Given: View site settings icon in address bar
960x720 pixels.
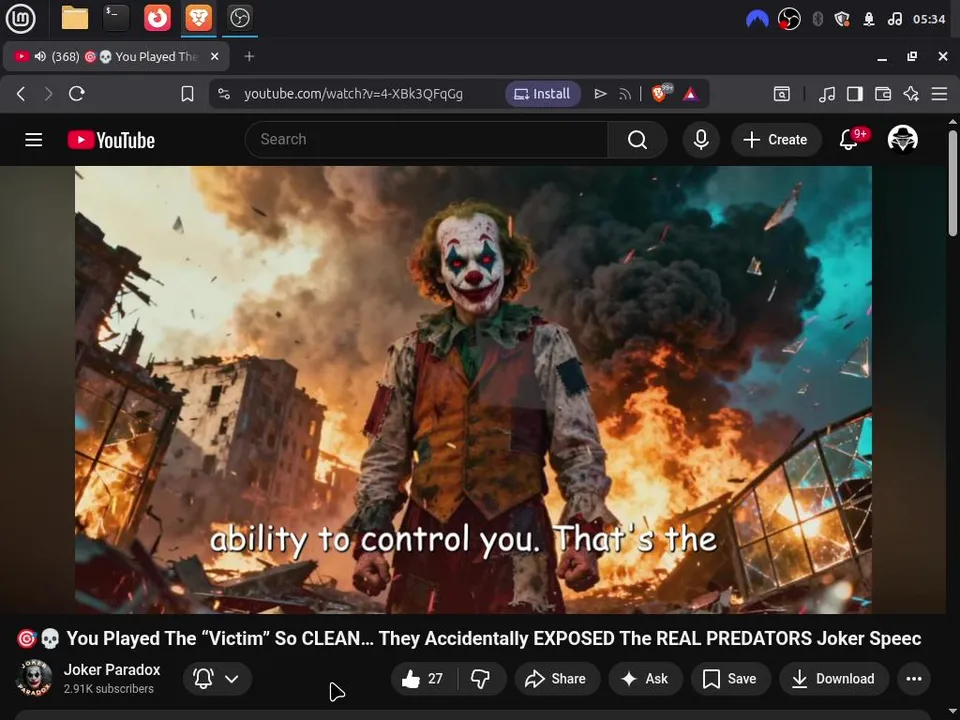Looking at the screenshot, I should coord(224,94).
